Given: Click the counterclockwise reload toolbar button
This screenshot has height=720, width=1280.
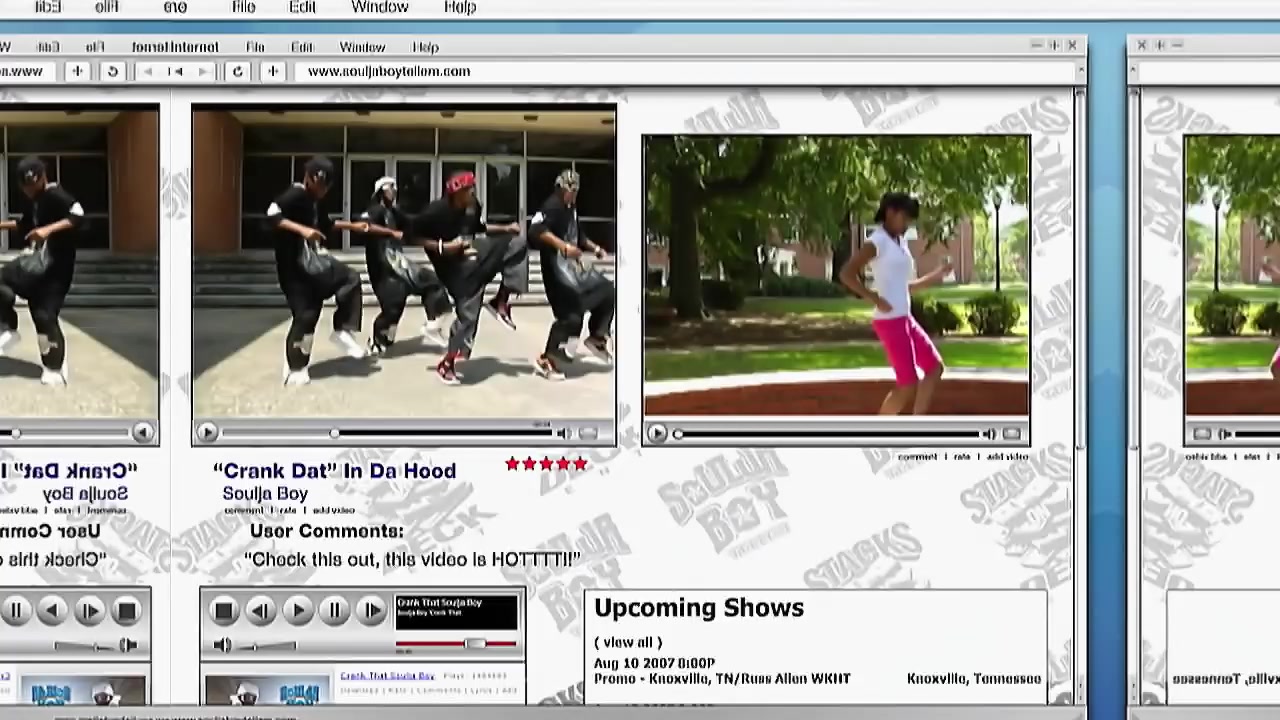Looking at the screenshot, I should coord(112,71).
